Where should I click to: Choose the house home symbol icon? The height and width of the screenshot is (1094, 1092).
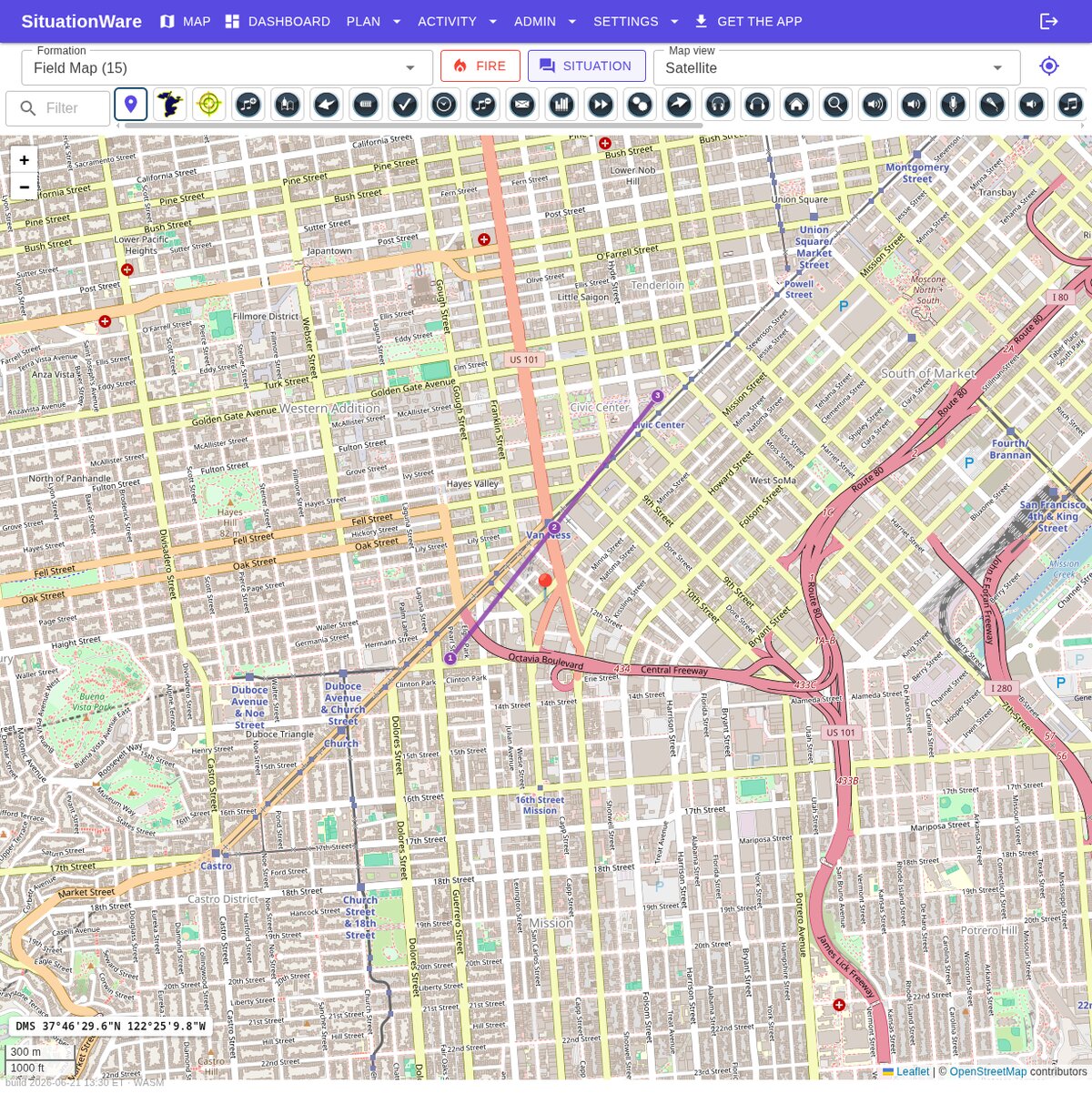pos(795,105)
